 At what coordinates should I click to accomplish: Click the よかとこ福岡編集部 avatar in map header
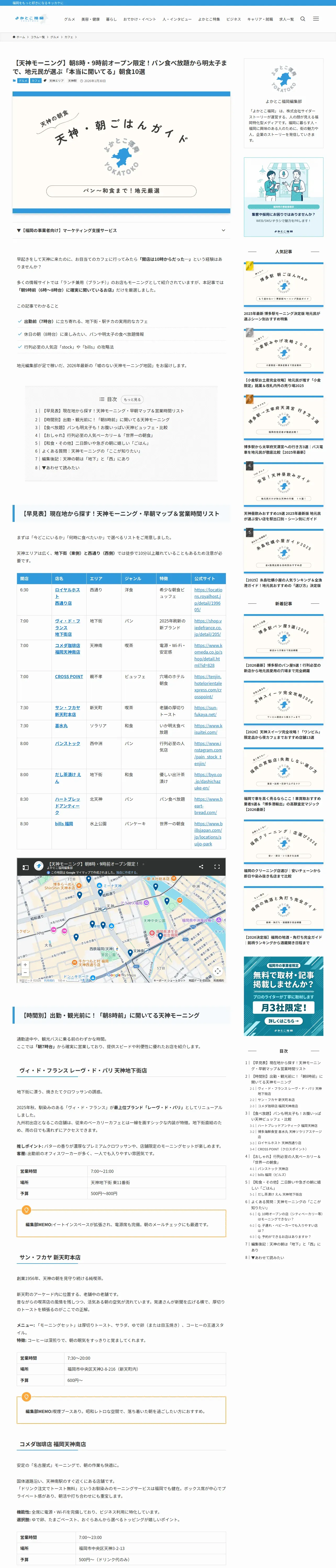click(x=38, y=866)
